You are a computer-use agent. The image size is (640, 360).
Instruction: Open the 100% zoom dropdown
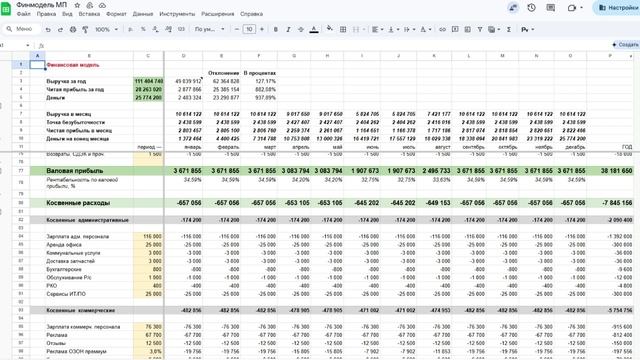[x=107, y=29]
